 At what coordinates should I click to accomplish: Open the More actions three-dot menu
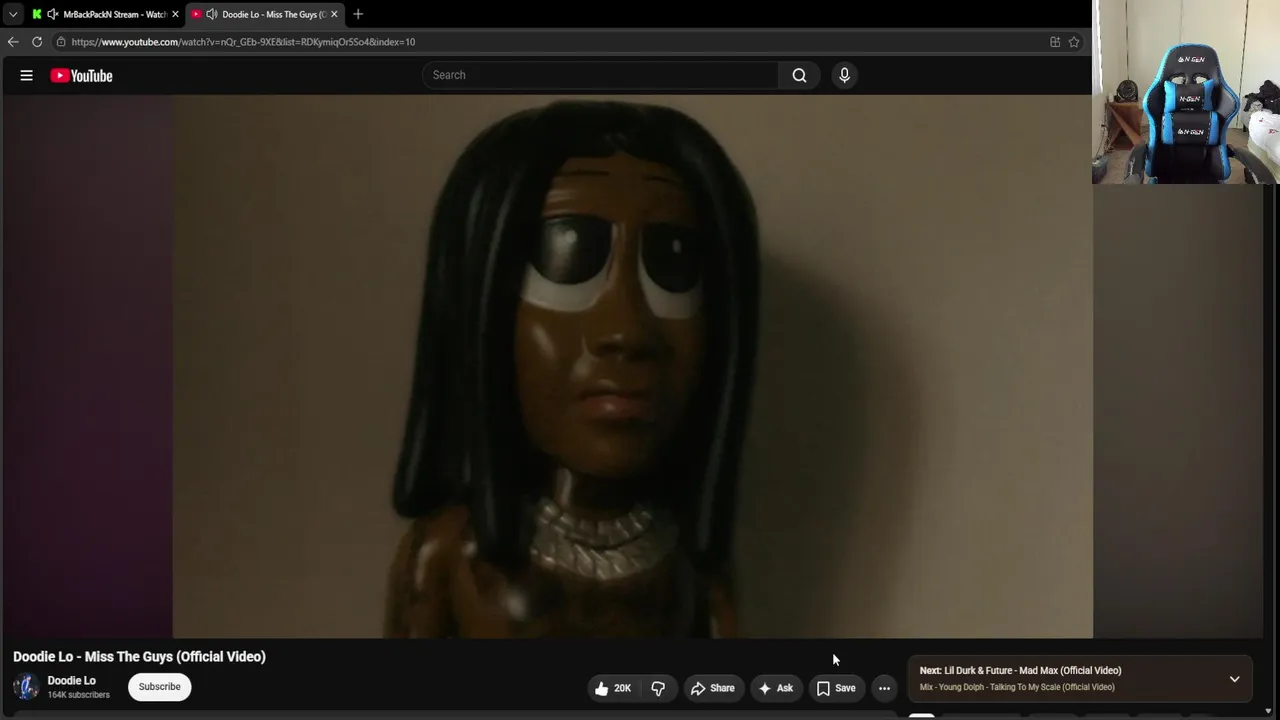[x=884, y=688]
